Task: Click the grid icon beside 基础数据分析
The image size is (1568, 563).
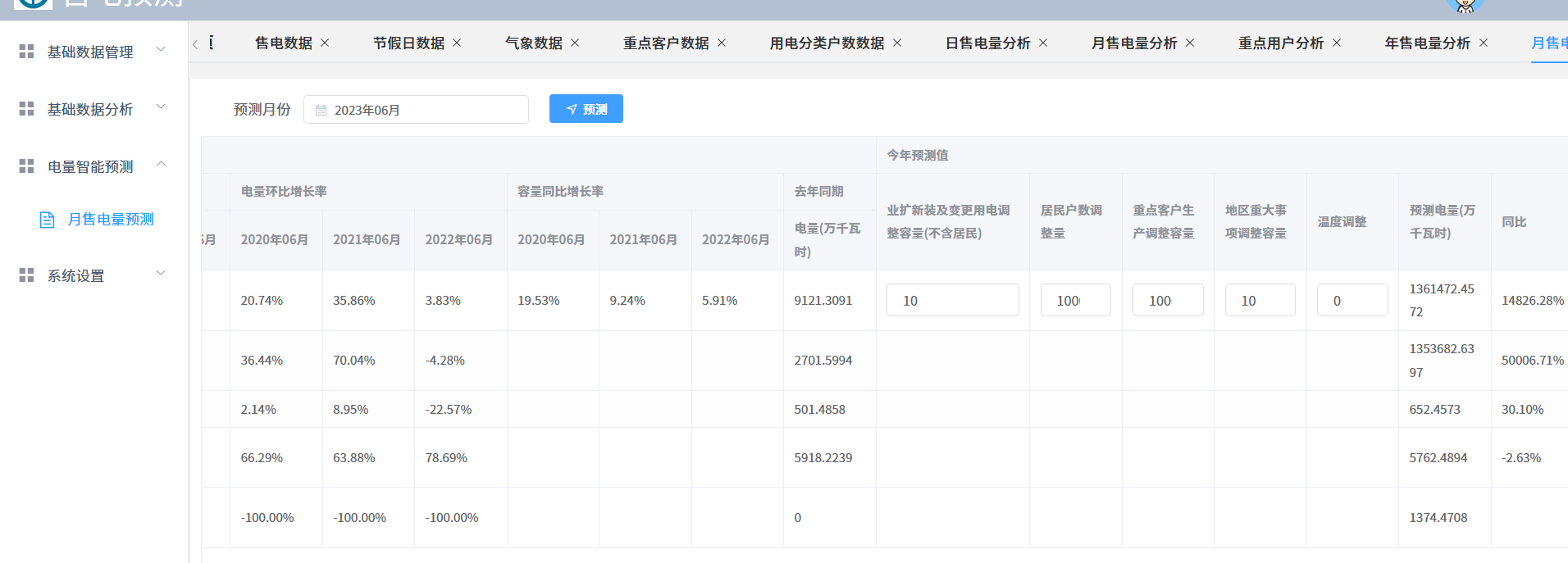Action: point(26,109)
